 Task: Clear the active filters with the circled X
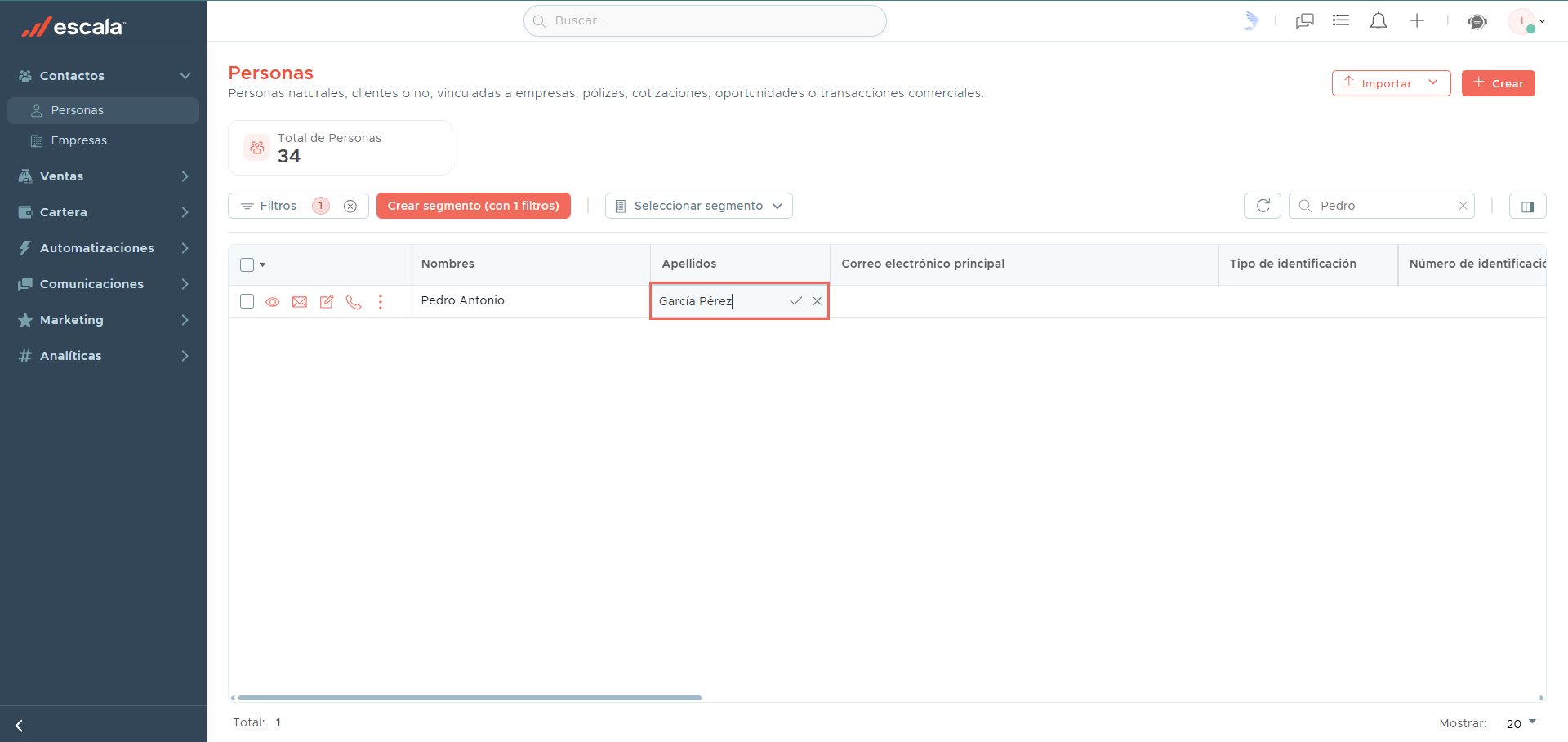[x=350, y=206]
